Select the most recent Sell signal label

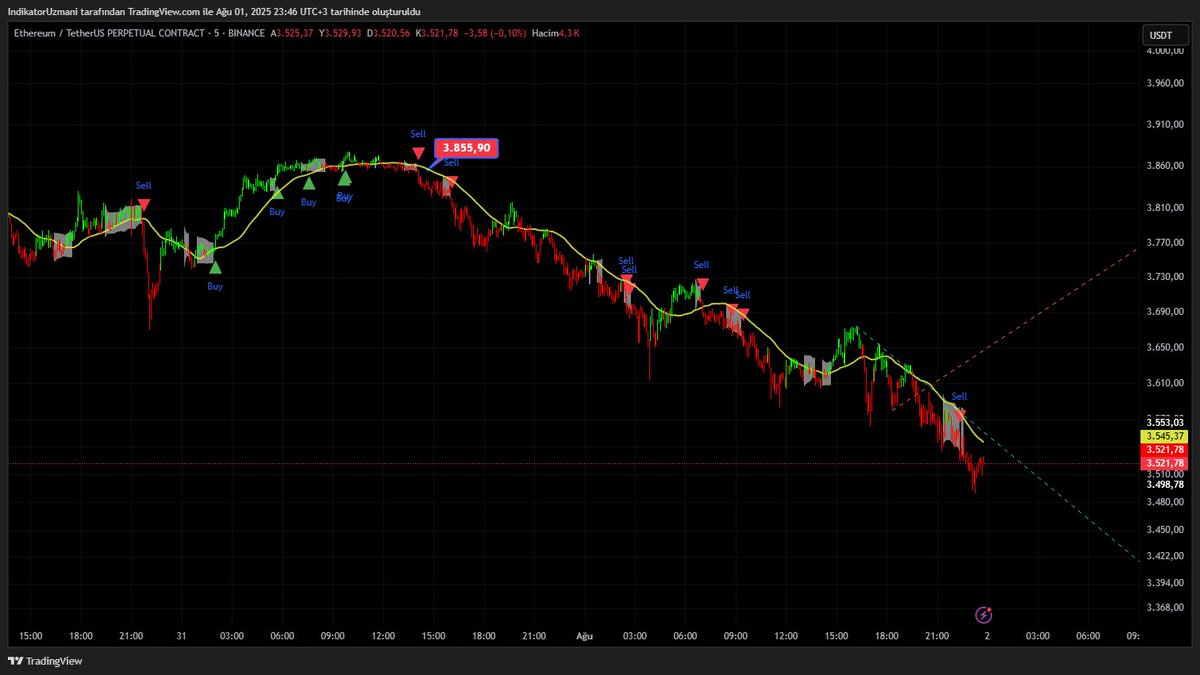point(960,397)
